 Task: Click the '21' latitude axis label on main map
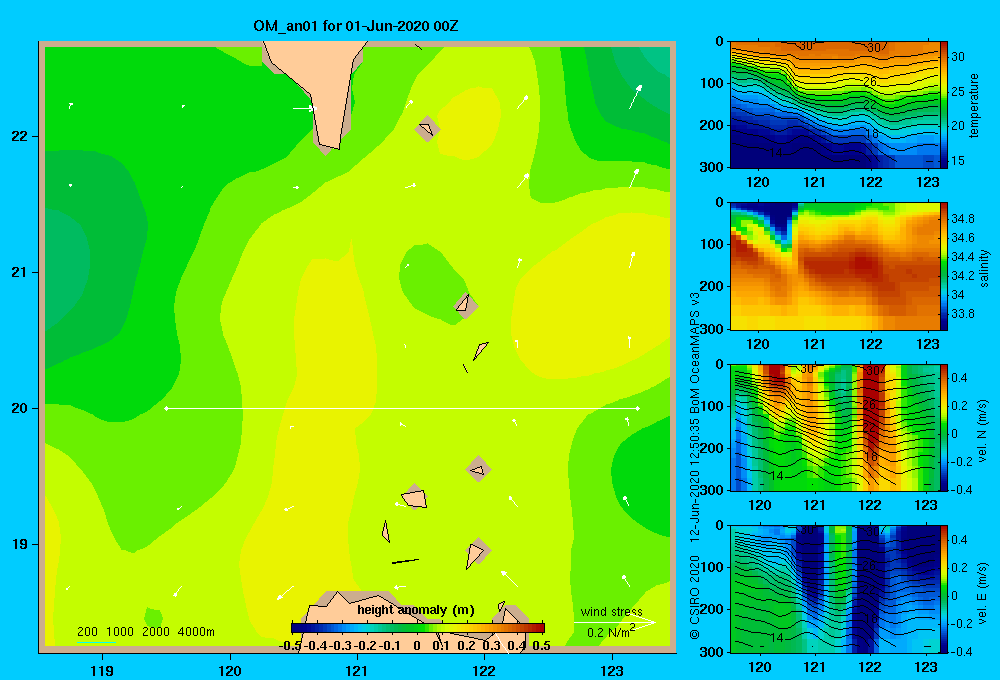coord(20,272)
